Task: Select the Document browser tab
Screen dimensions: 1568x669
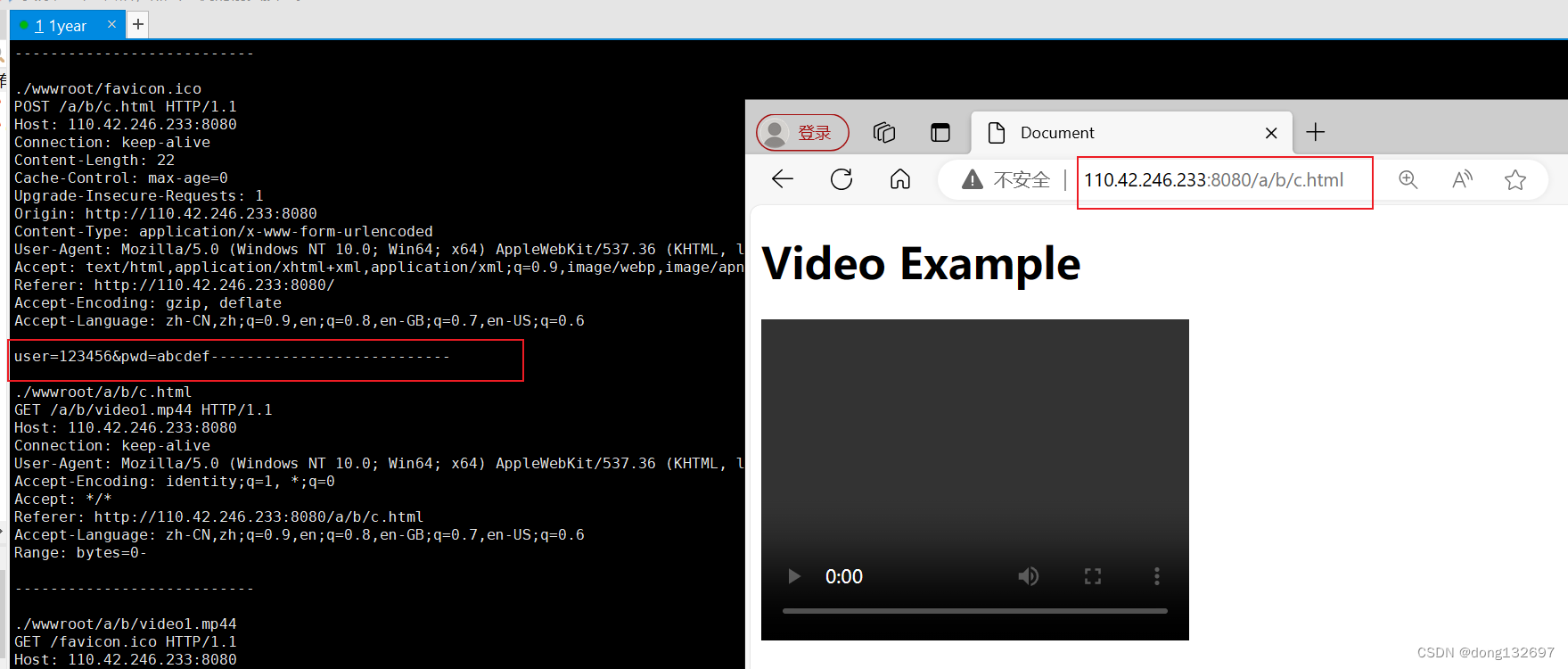Action: click(1132, 133)
